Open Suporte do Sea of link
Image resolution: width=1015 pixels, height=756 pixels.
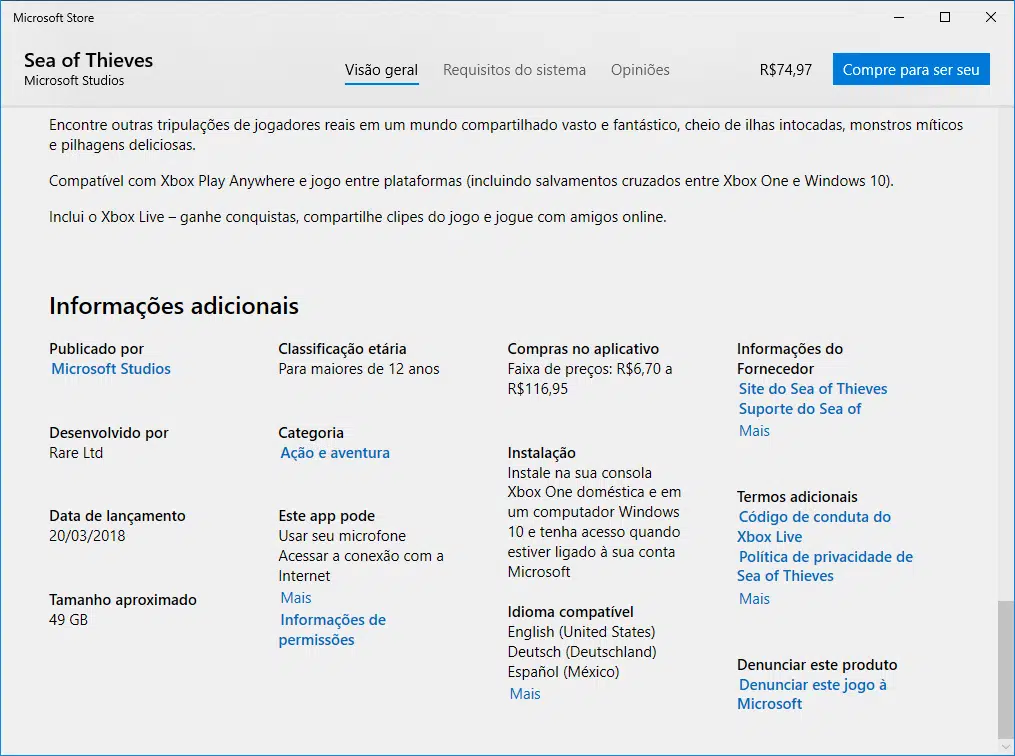800,409
